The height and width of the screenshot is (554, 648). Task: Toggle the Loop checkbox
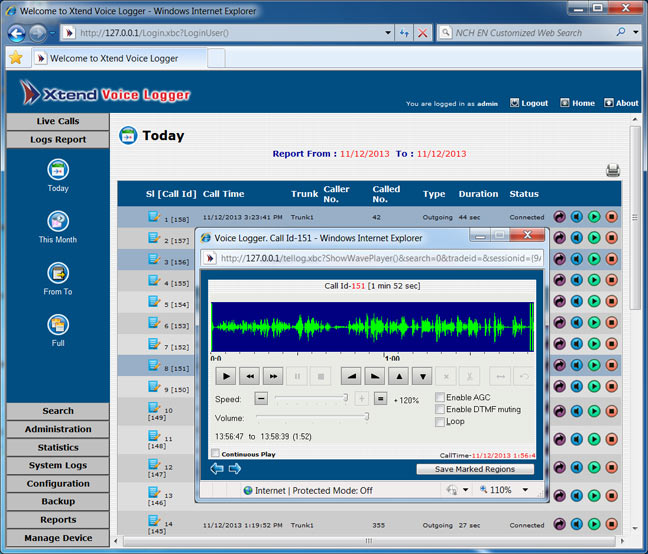click(440, 422)
